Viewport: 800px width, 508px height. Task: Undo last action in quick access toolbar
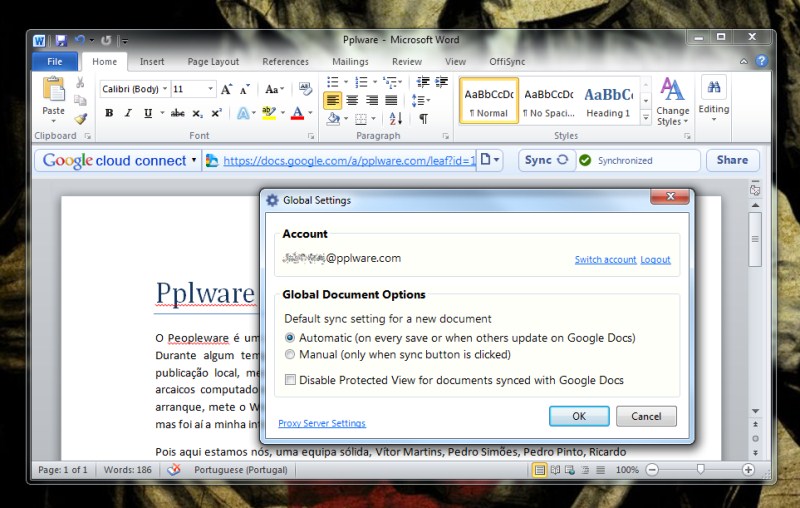click(80, 40)
